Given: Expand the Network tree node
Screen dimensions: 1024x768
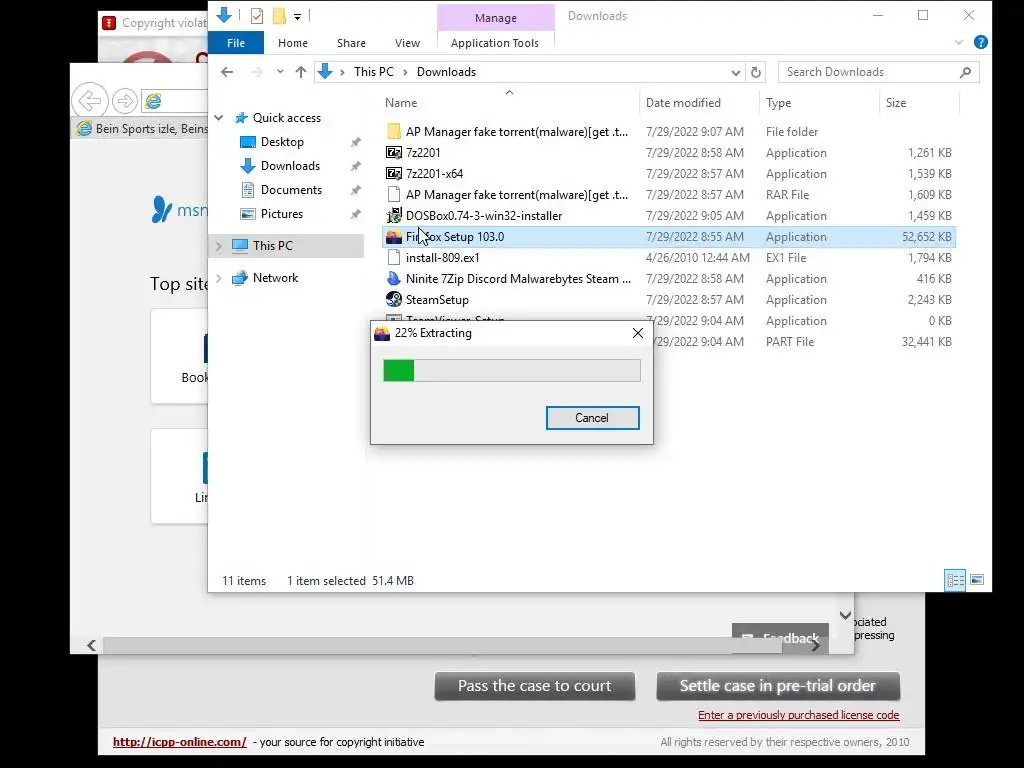Looking at the screenshot, I should click(219, 278).
